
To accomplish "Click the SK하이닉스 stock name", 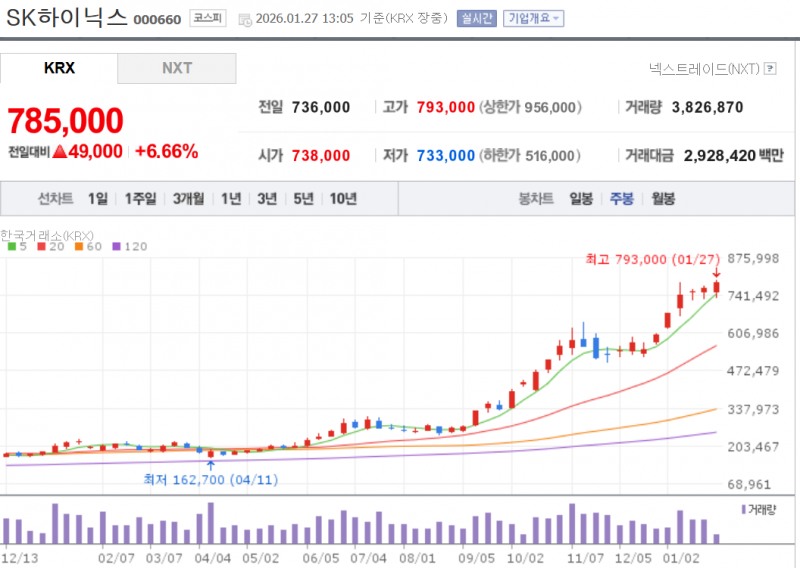I will [66, 18].
